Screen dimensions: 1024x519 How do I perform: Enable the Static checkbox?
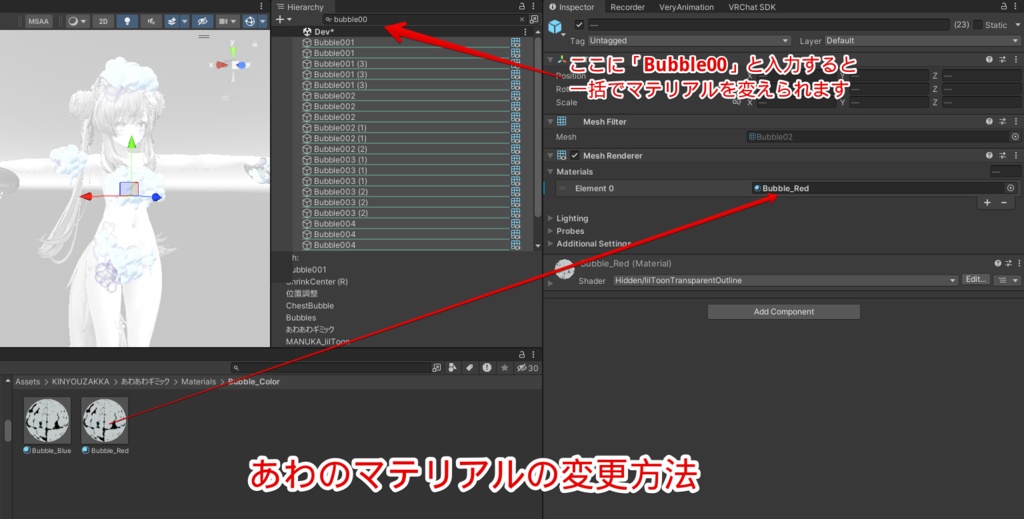click(978, 25)
